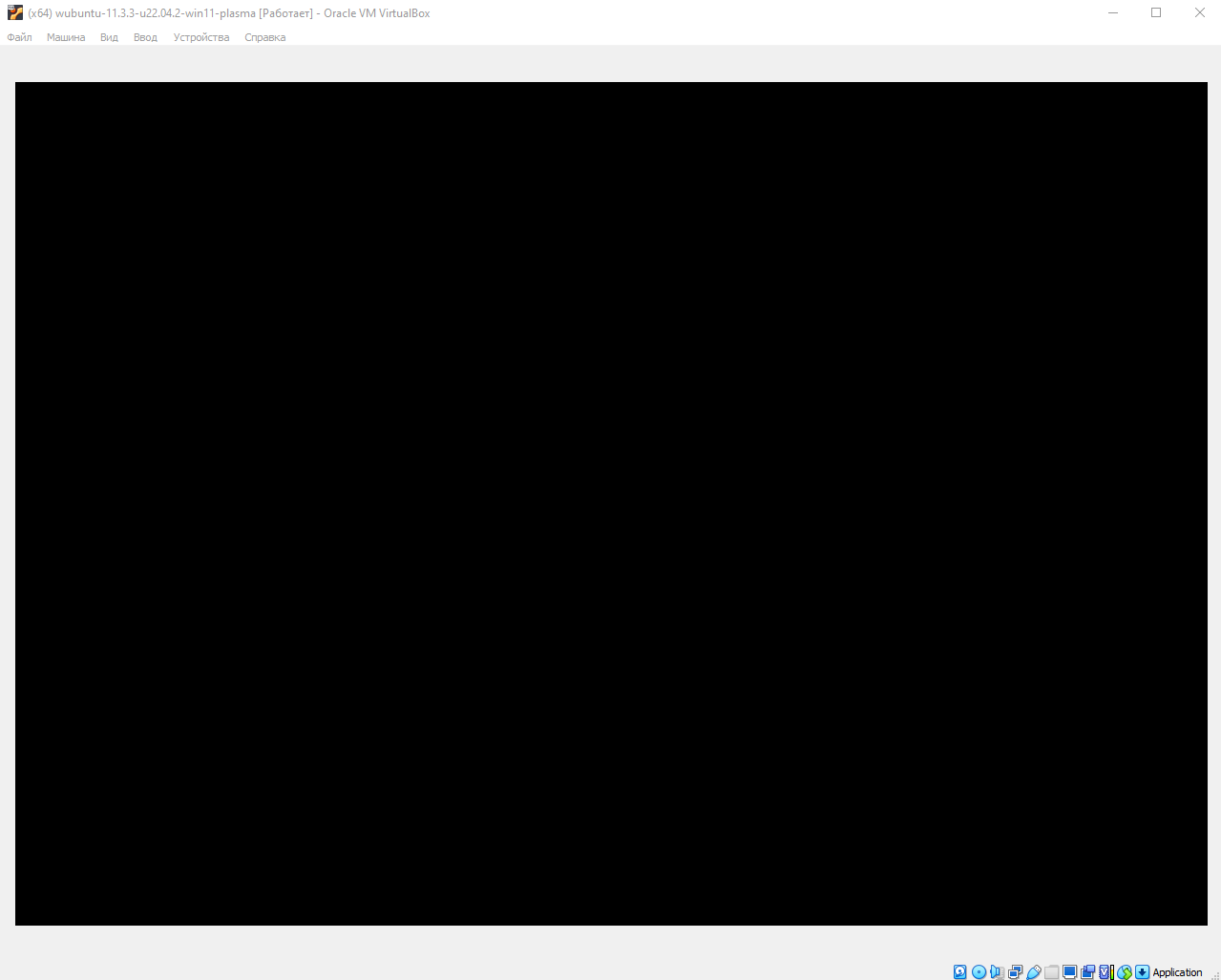1221x980 pixels.
Task: Click the CPU virtualization status icon
Action: pyautogui.click(x=1105, y=971)
